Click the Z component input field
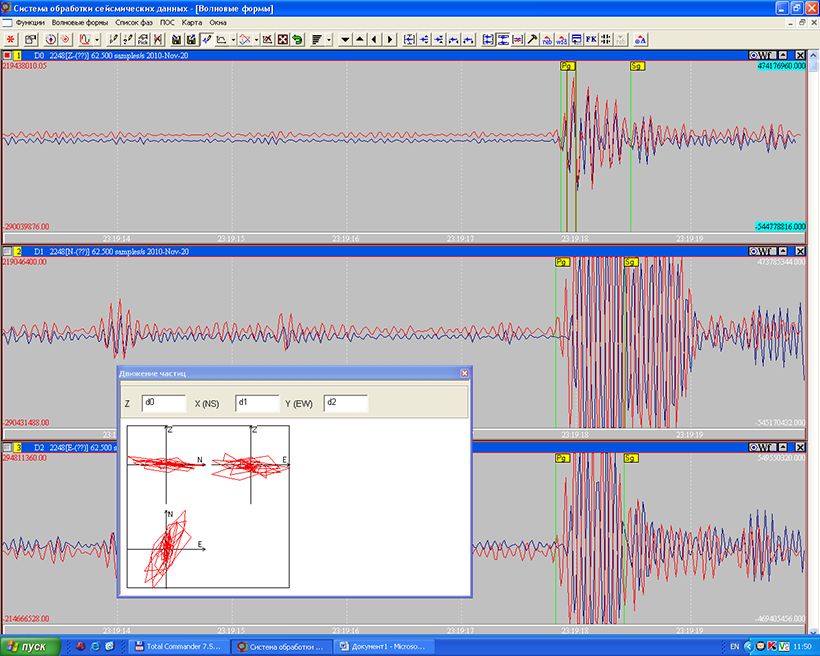Screen dimensions: 820x656 [x=164, y=403]
